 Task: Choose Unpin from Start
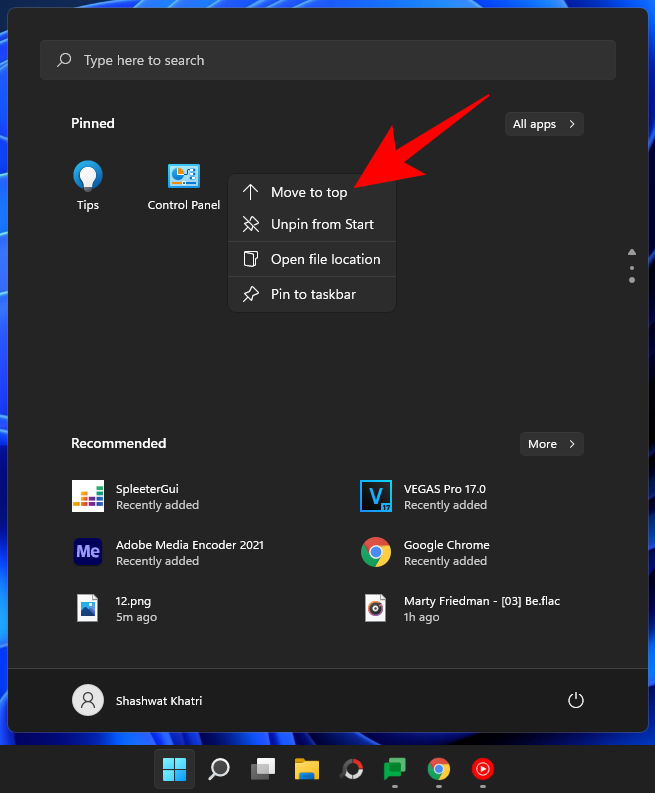click(312, 224)
